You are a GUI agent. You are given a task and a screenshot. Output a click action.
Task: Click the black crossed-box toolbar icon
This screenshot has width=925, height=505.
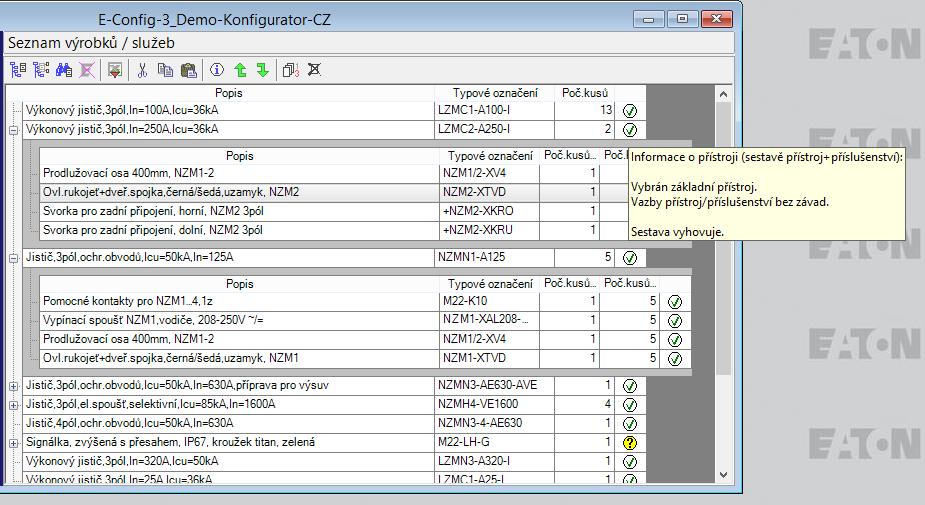[314, 70]
